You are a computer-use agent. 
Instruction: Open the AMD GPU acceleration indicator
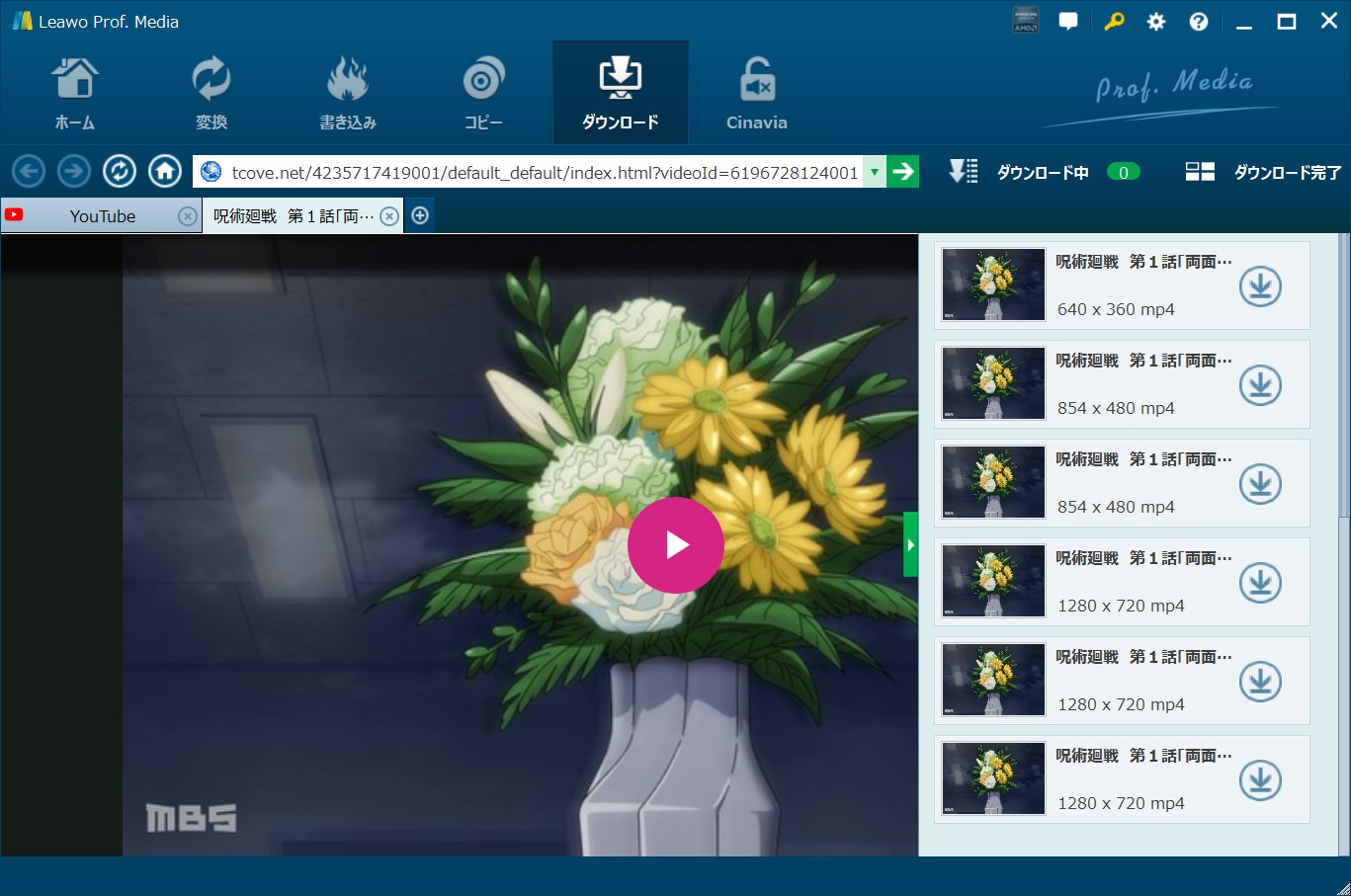(1026, 21)
